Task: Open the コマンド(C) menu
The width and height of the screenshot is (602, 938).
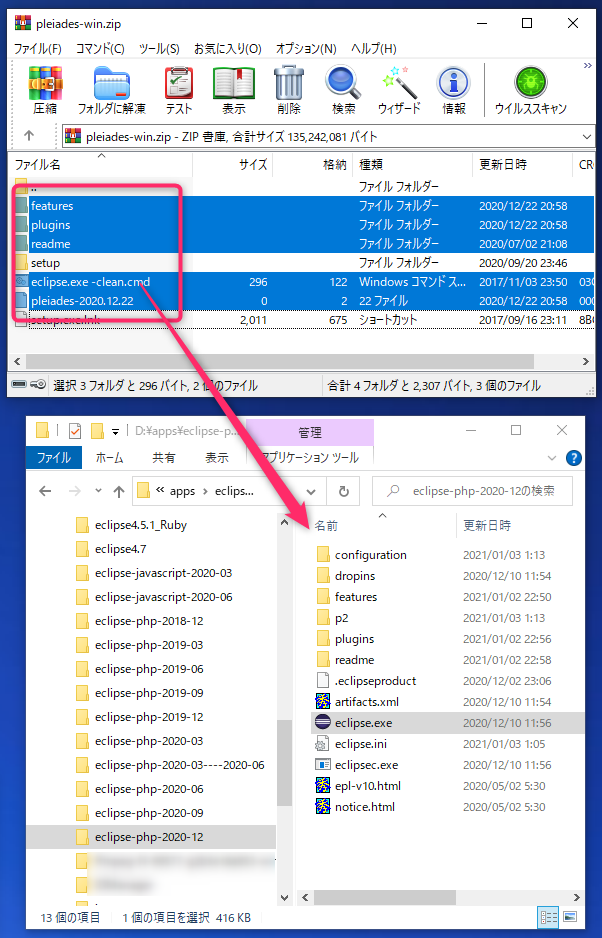Action: tap(100, 48)
